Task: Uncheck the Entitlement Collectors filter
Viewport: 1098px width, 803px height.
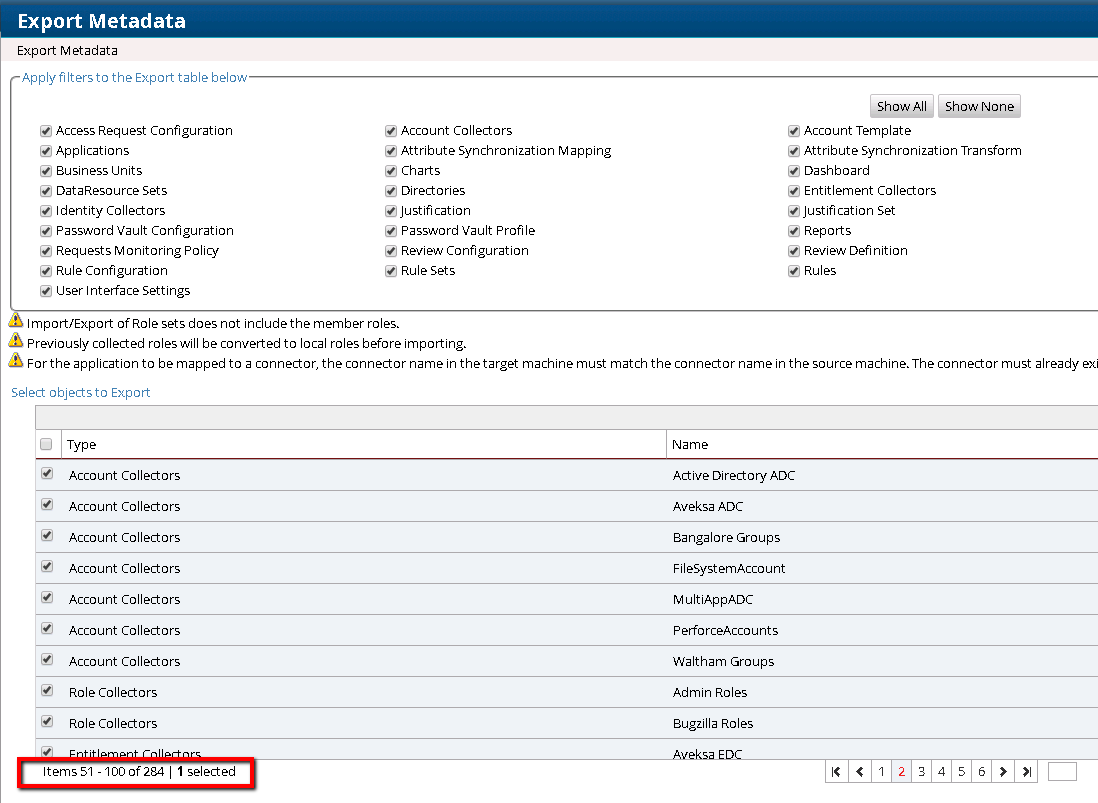Action: pyautogui.click(x=794, y=191)
